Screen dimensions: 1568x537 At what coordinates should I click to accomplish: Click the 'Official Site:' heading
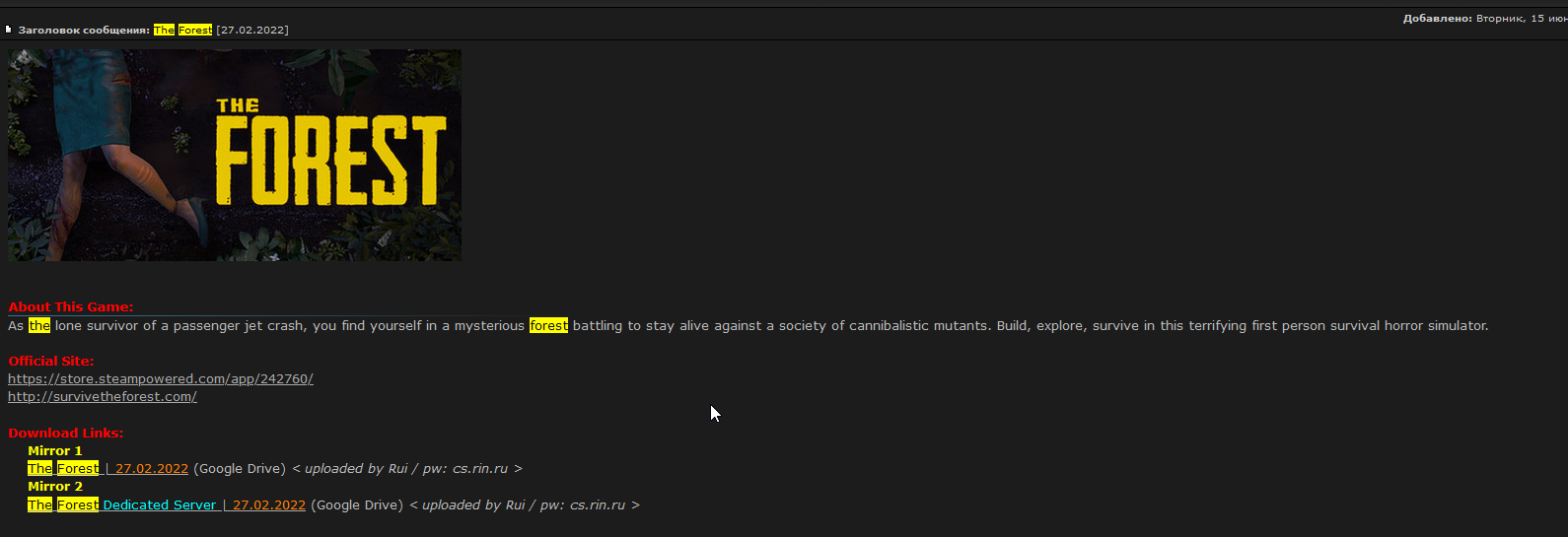(x=51, y=362)
